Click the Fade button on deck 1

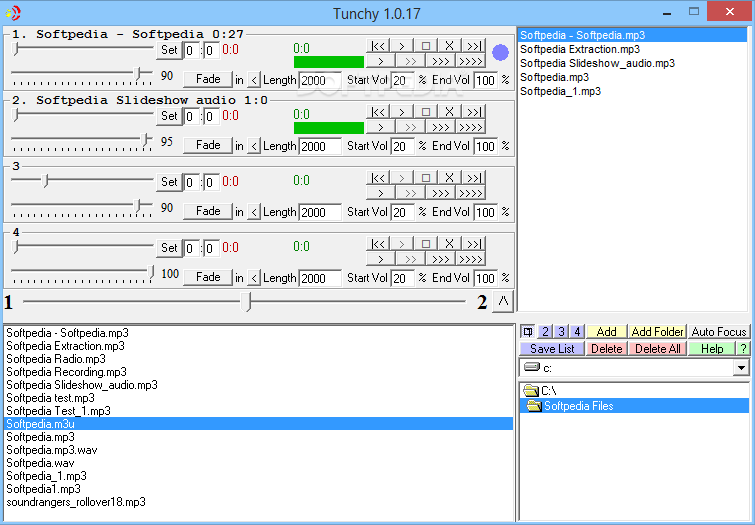pos(208,79)
